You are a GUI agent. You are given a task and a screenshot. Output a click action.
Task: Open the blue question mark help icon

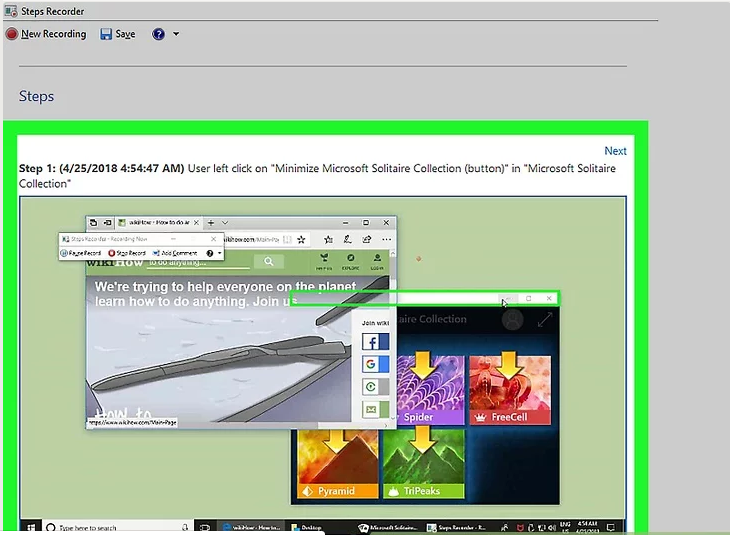(x=158, y=34)
